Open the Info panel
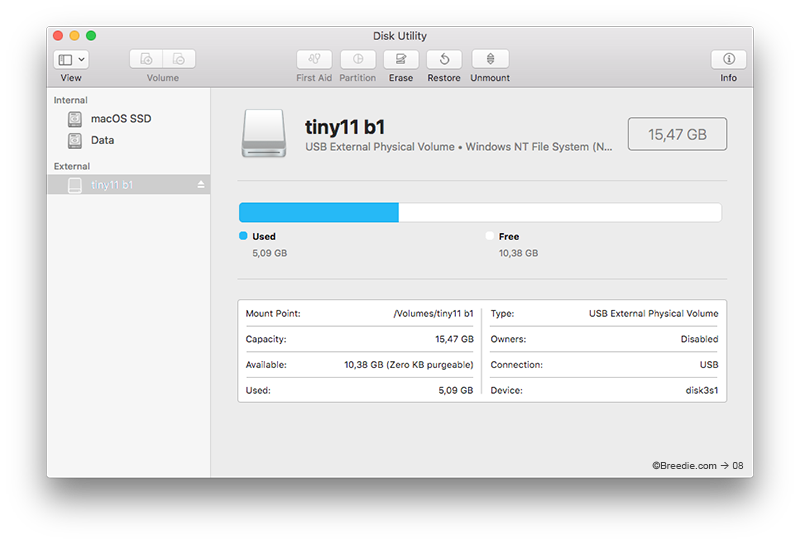The image size is (800, 544). click(x=729, y=59)
